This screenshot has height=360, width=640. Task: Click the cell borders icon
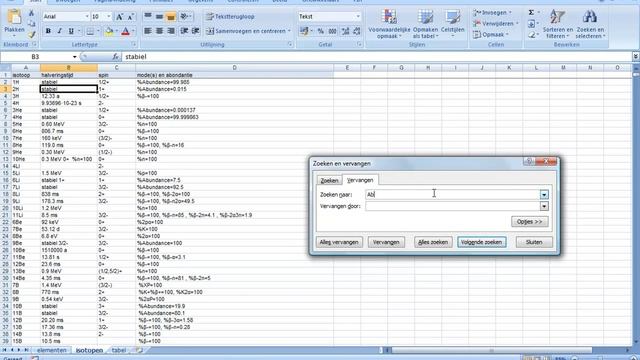pyautogui.click(x=90, y=31)
